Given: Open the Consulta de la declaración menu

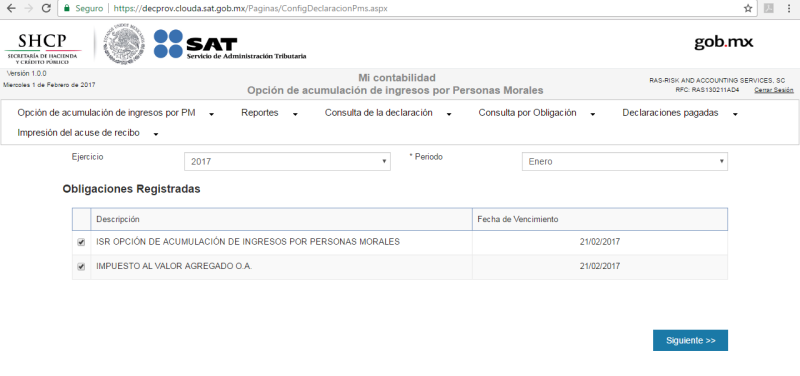Looking at the screenshot, I should coord(379,113).
